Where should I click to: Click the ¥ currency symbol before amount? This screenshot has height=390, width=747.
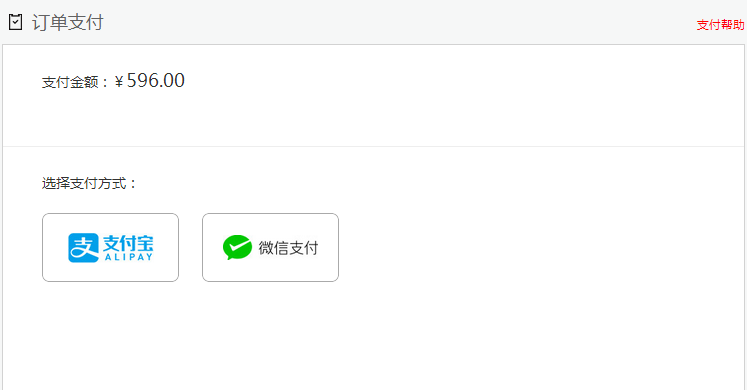pos(119,82)
